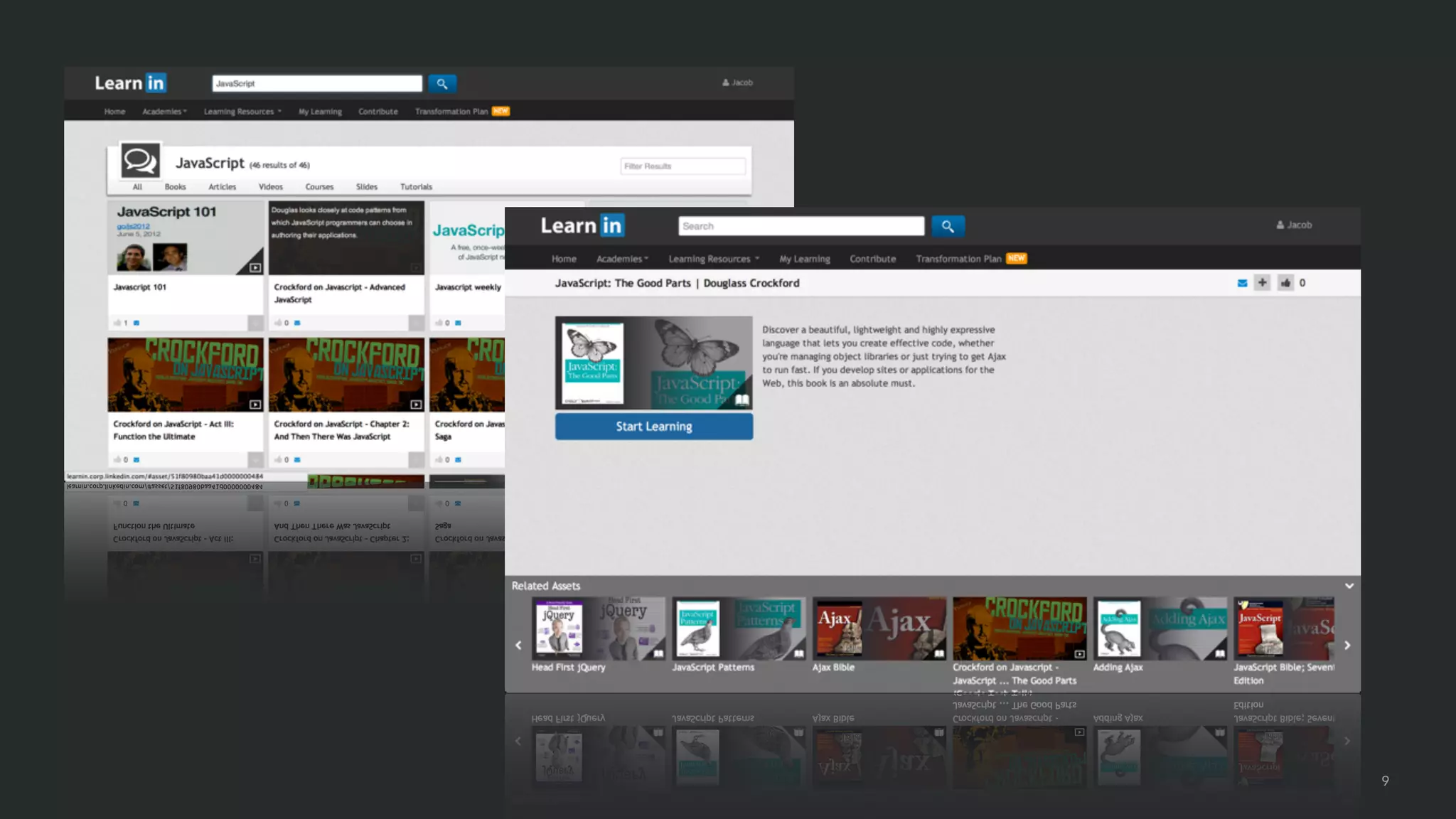Open Transformation Plan link in front window
The image size is (1456, 819).
pyautogui.click(x=958, y=259)
